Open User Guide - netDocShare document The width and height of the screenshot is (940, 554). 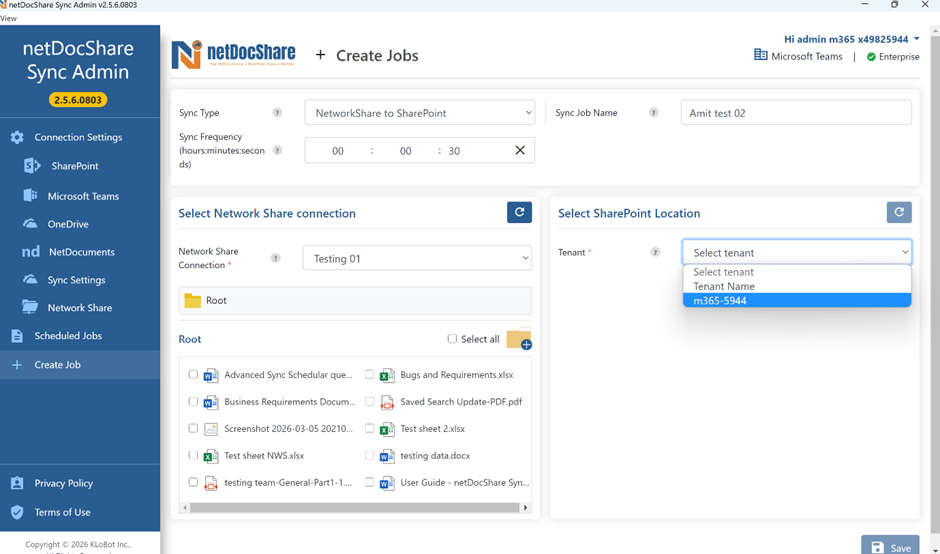point(465,482)
